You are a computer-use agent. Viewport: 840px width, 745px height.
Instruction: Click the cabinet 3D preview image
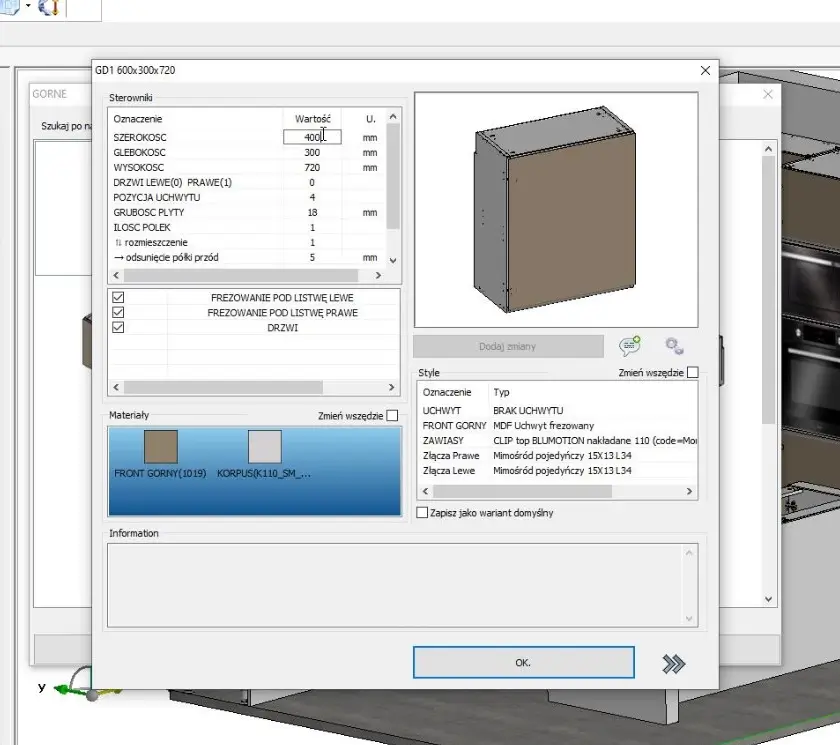[555, 209]
